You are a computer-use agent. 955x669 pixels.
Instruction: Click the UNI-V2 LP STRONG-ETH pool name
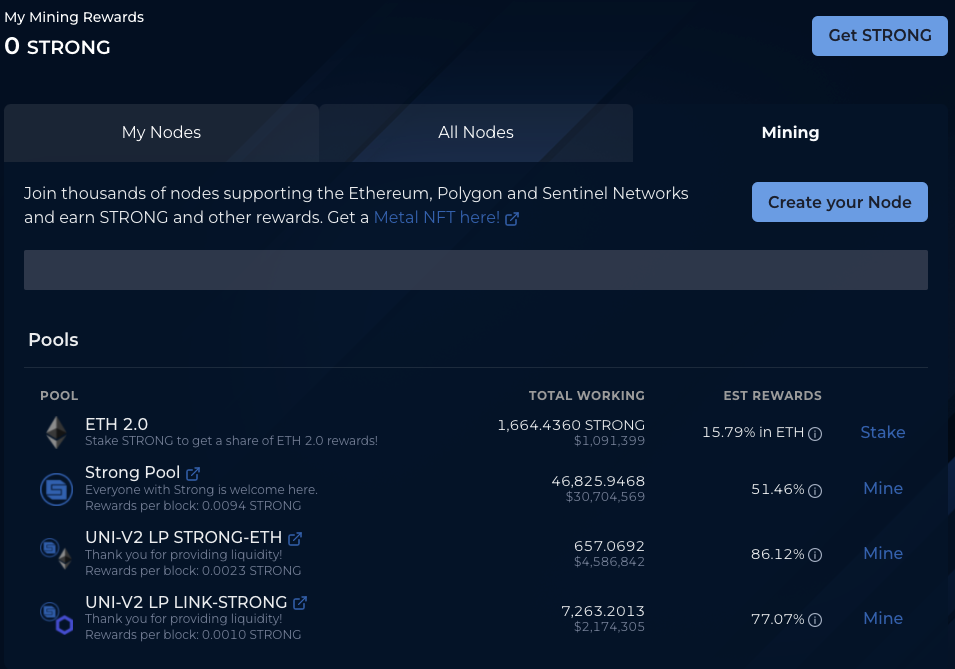click(183, 537)
